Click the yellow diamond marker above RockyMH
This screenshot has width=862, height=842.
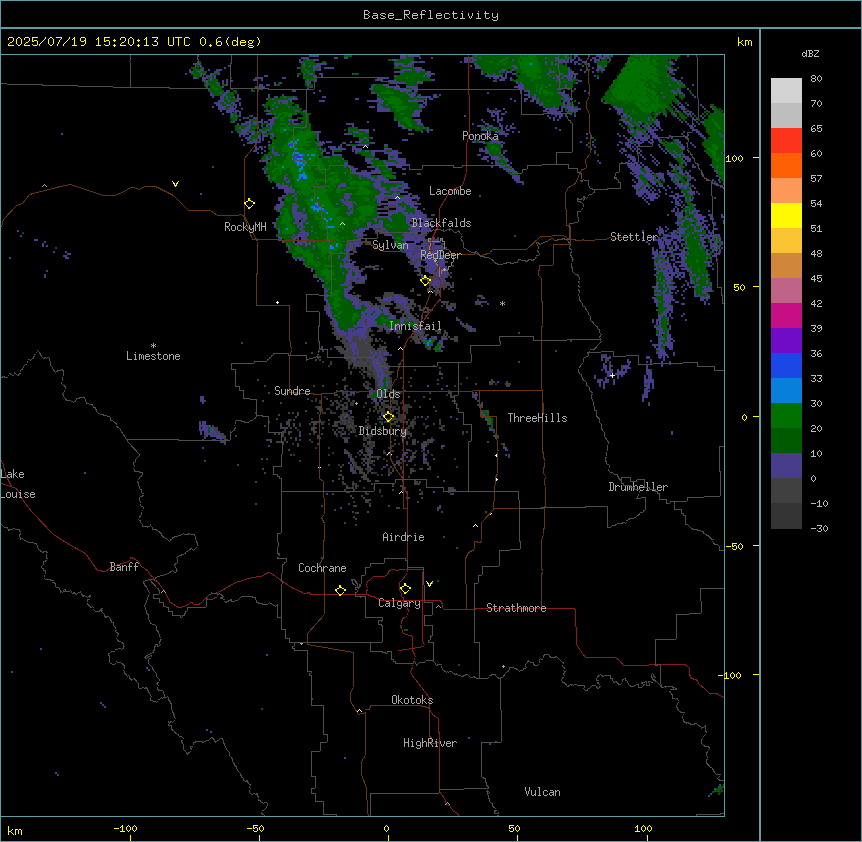(x=249, y=204)
